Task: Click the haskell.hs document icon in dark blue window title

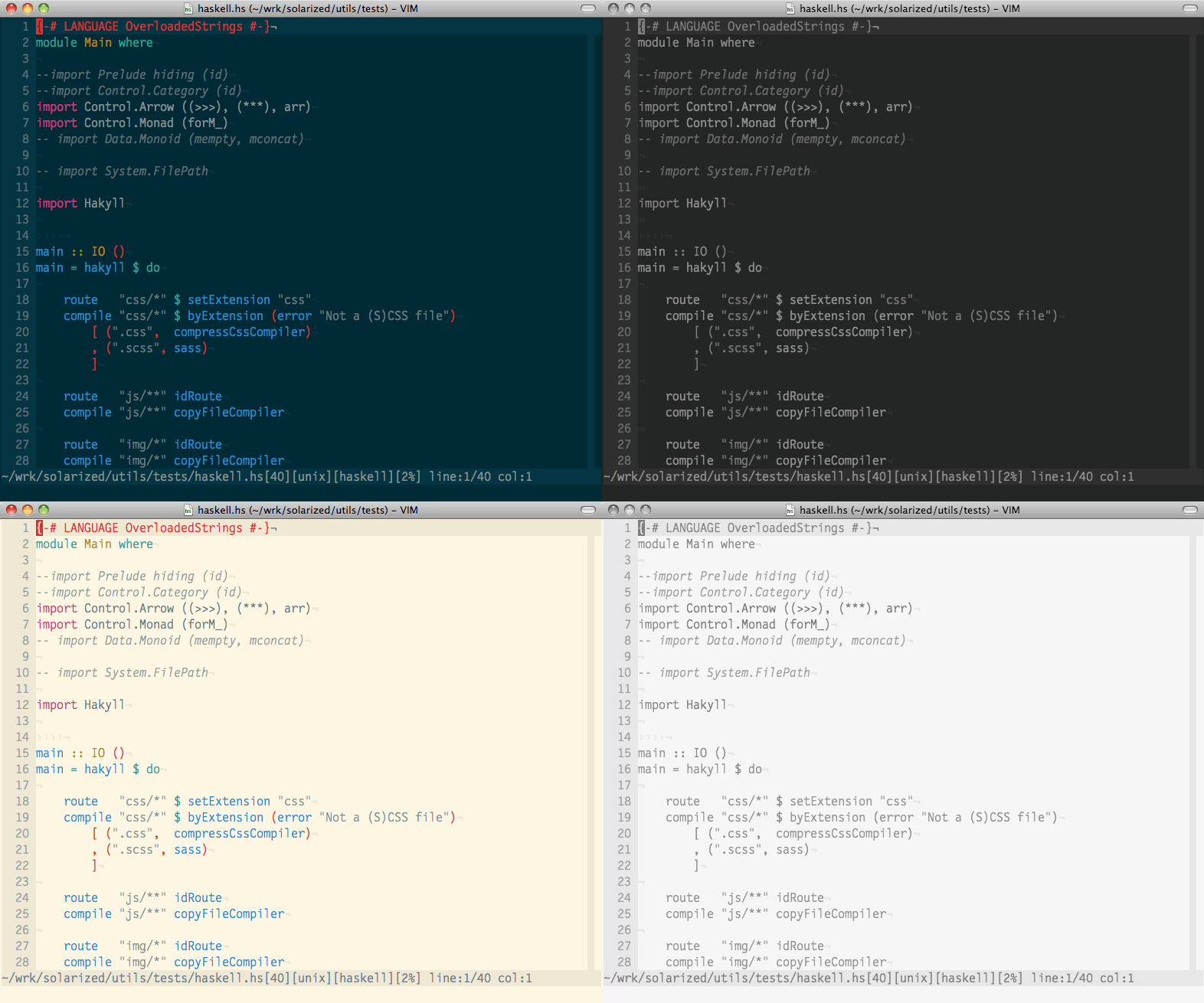Action: click(188, 8)
